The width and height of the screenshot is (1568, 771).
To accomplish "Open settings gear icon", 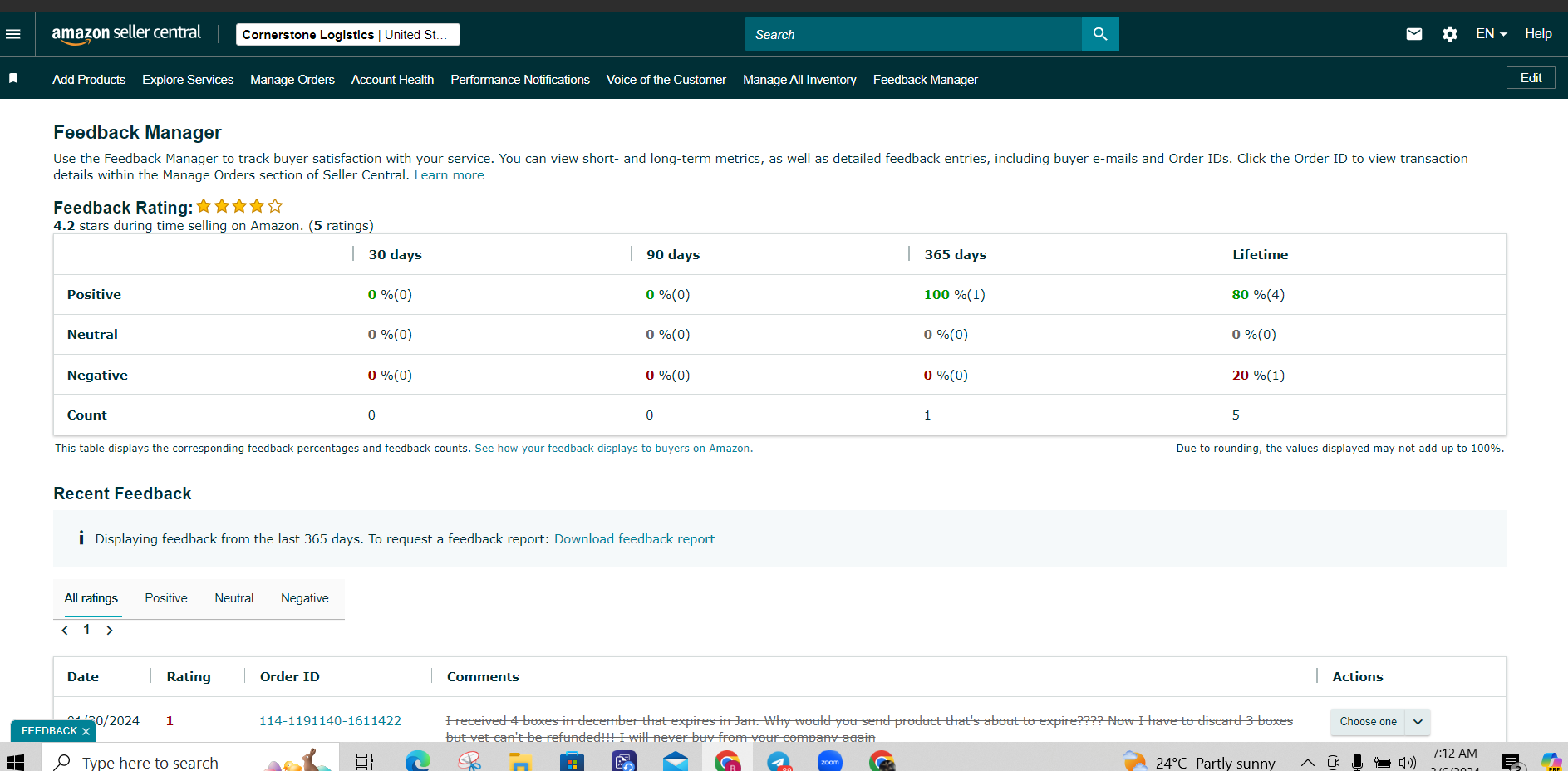I will (1450, 34).
